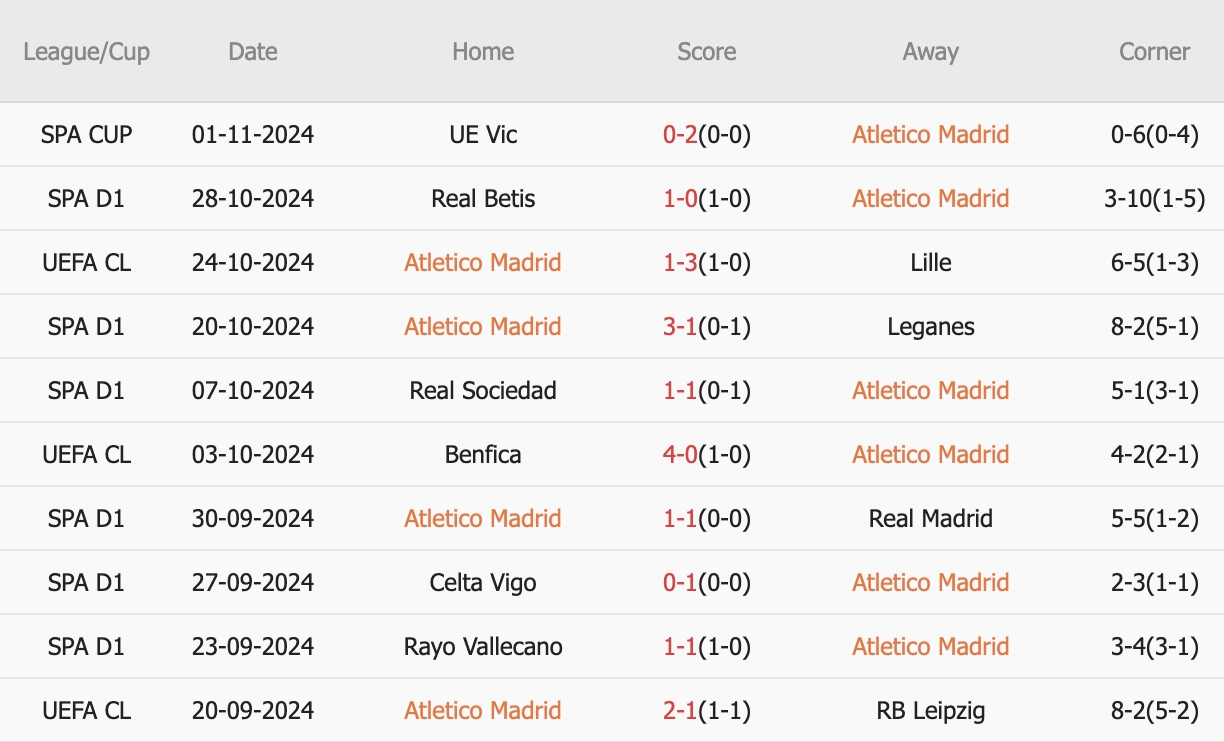Click the Score column header

click(x=706, y=52)
